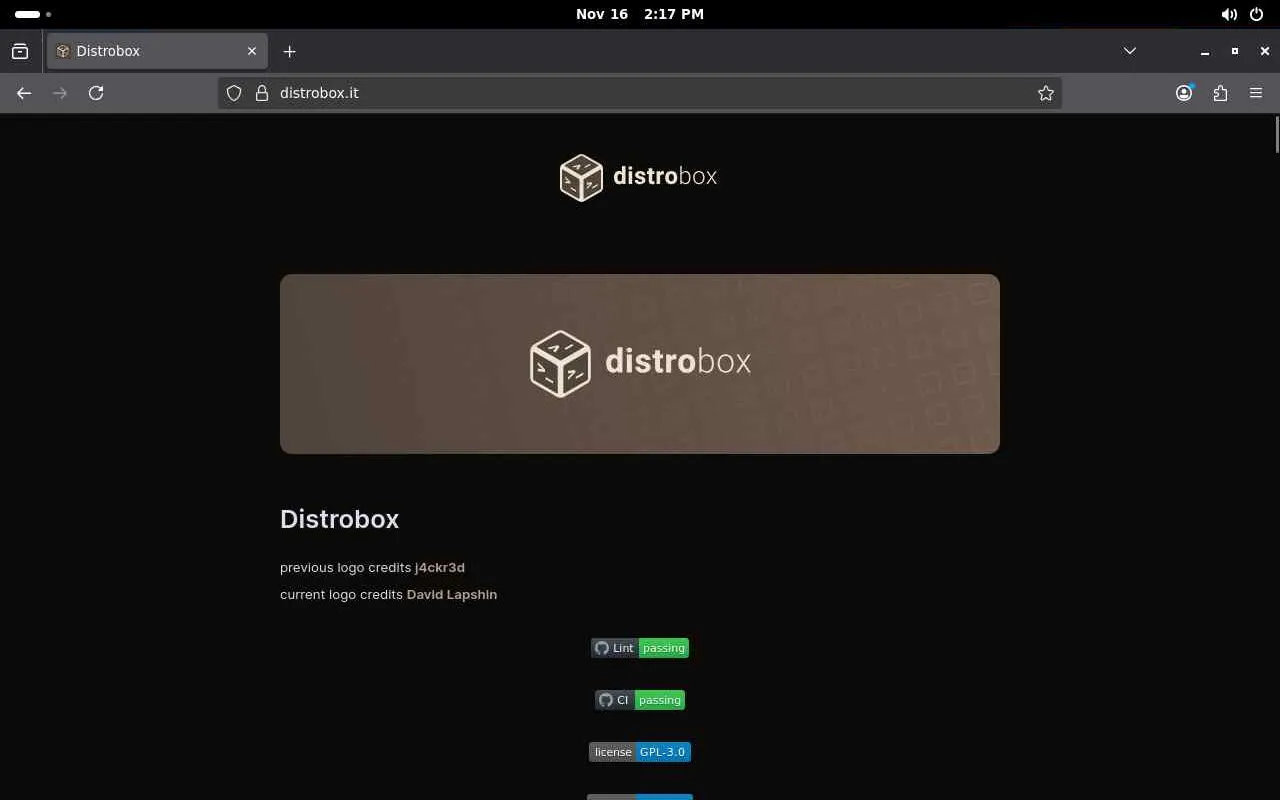This screenshot has width=1280, height=800.
Task: Open the Firefox account menu
Action: tap(1184, 93)
